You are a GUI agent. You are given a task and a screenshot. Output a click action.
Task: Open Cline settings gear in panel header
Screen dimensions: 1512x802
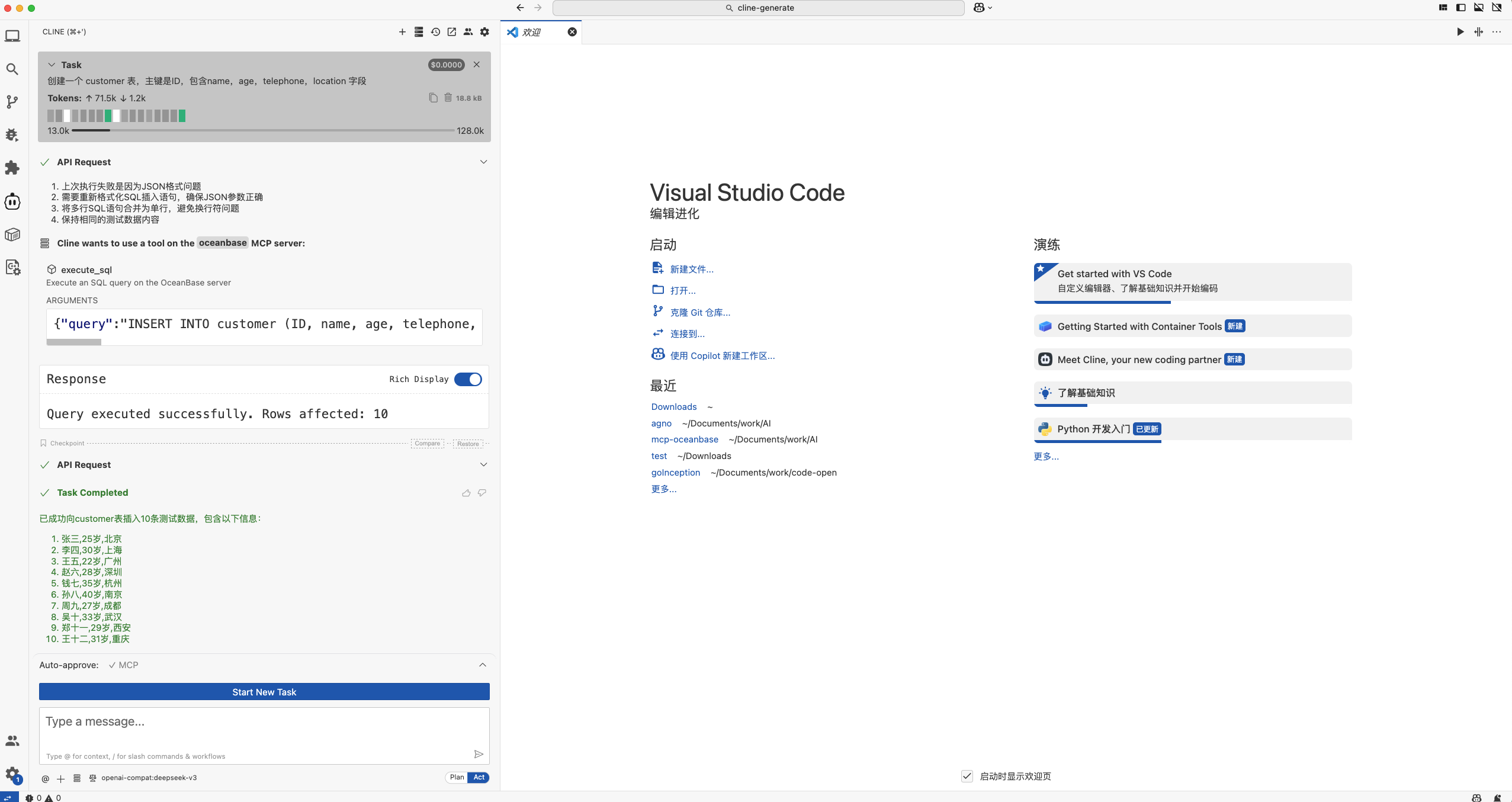point(484,32)
